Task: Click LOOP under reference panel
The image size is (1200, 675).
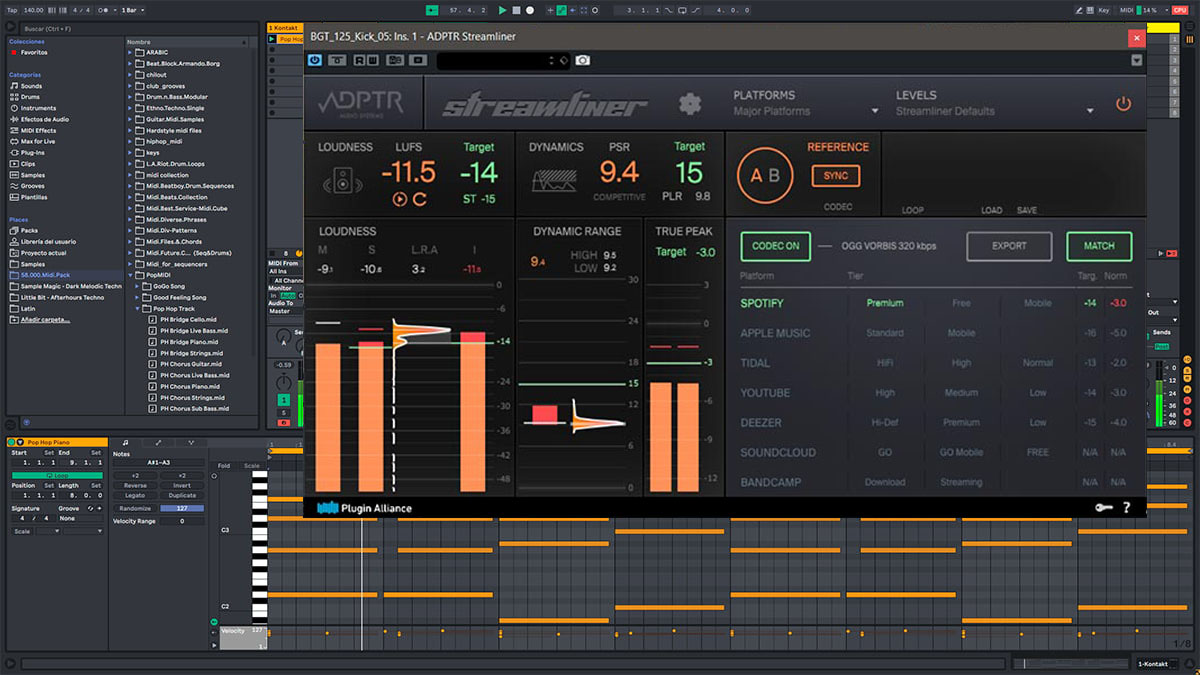Action: pos(913,210)
